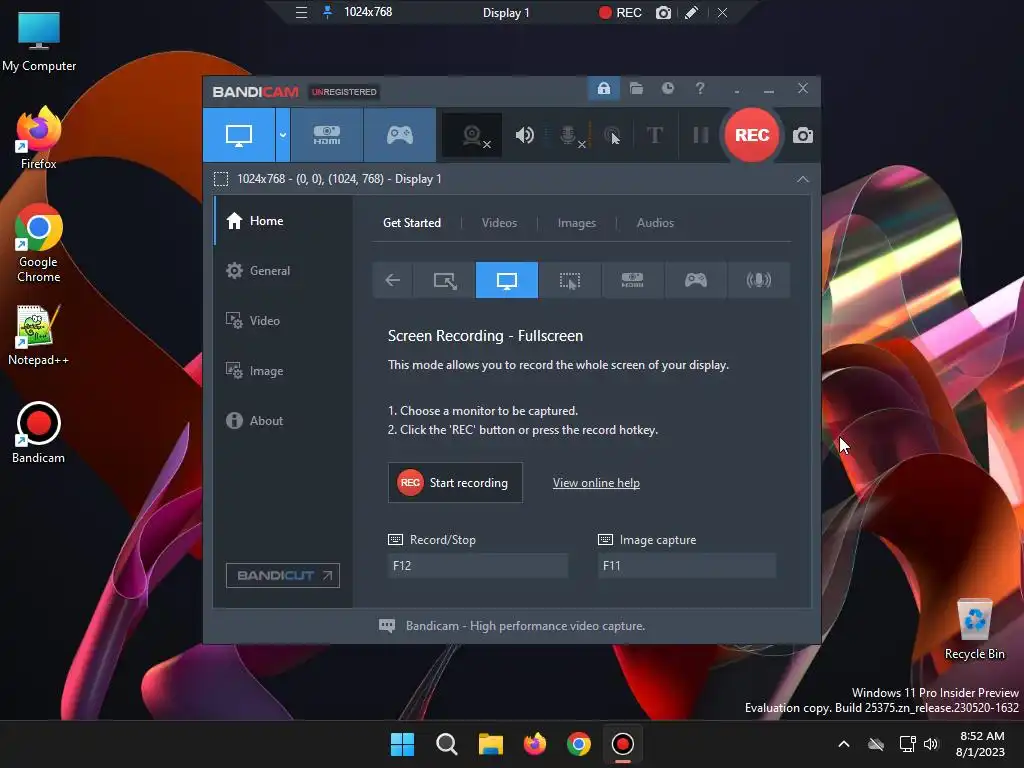Toggle the webcam overlay icon
The height and width of the screenshot is (768, 1024).
(x=472, y=135)
